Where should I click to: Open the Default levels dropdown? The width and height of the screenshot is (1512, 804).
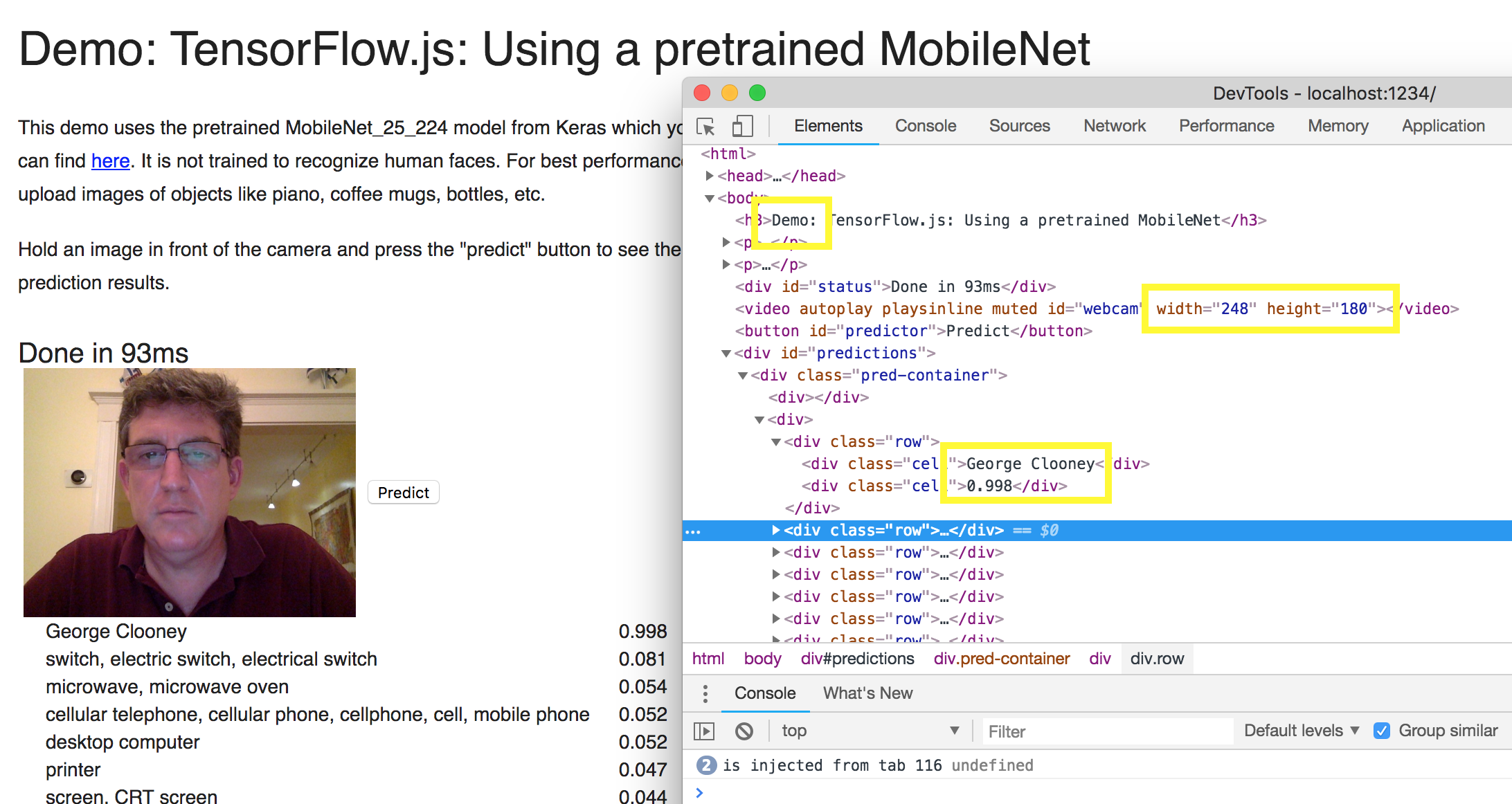pos(1302,731)
